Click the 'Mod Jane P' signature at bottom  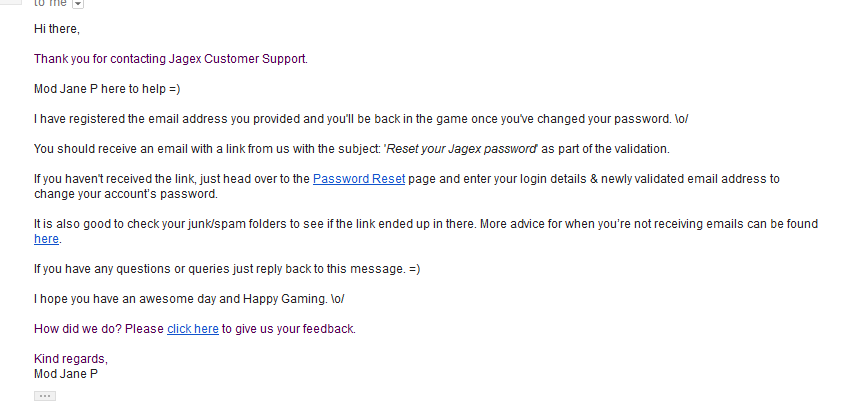tap(66, 374)
